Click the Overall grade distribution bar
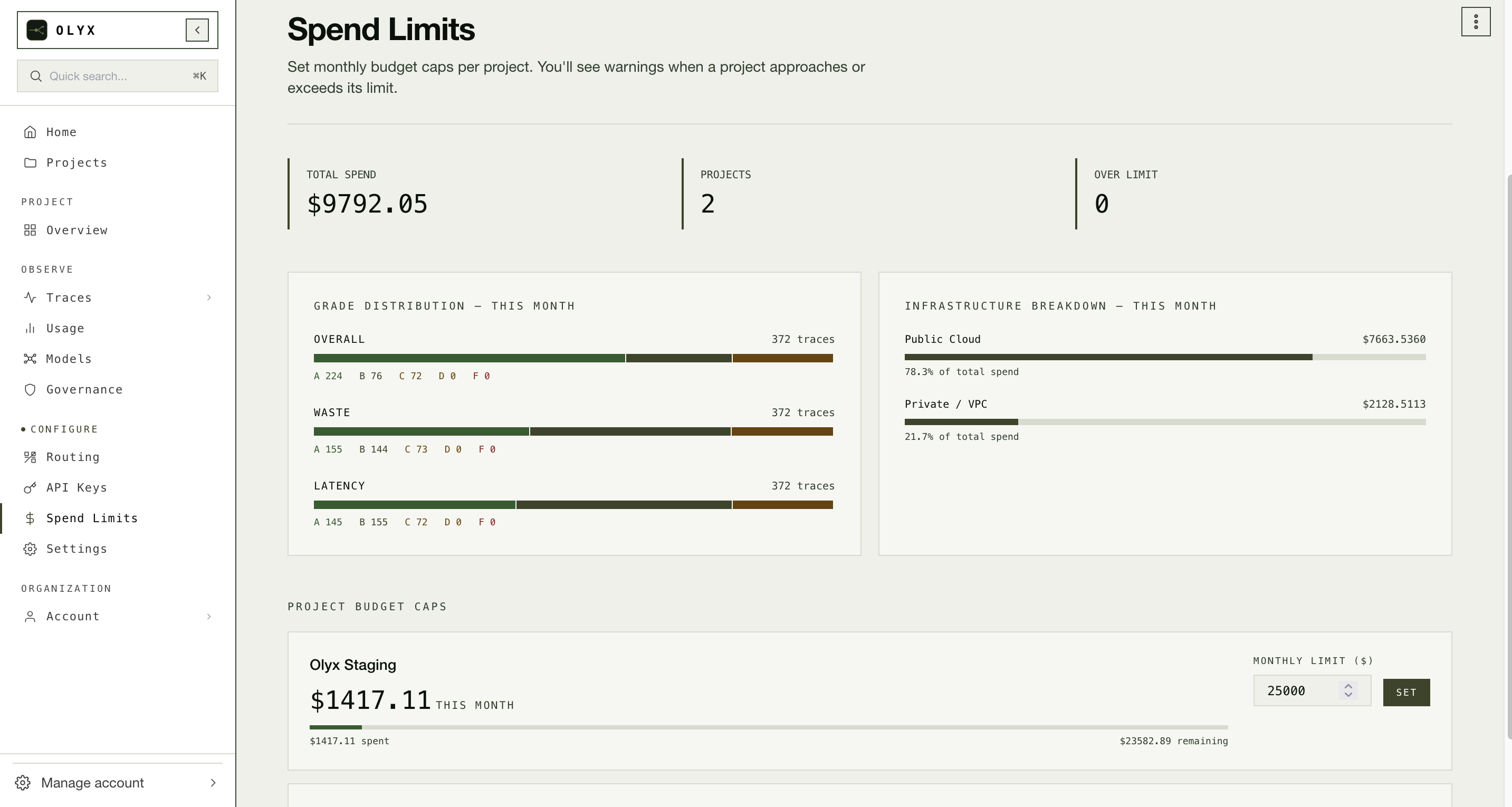Viewport: 1512px width, 807px height. click(573, 358)
